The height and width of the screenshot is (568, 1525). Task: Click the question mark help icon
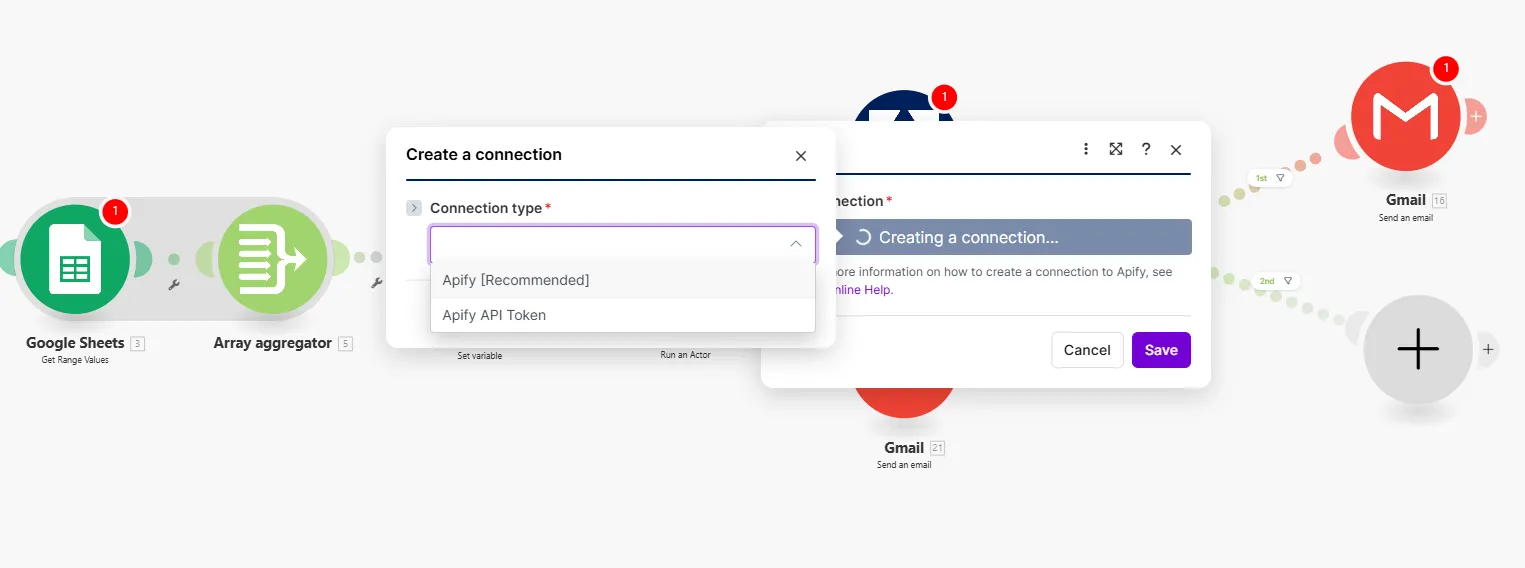click(x=1146, y=149)
